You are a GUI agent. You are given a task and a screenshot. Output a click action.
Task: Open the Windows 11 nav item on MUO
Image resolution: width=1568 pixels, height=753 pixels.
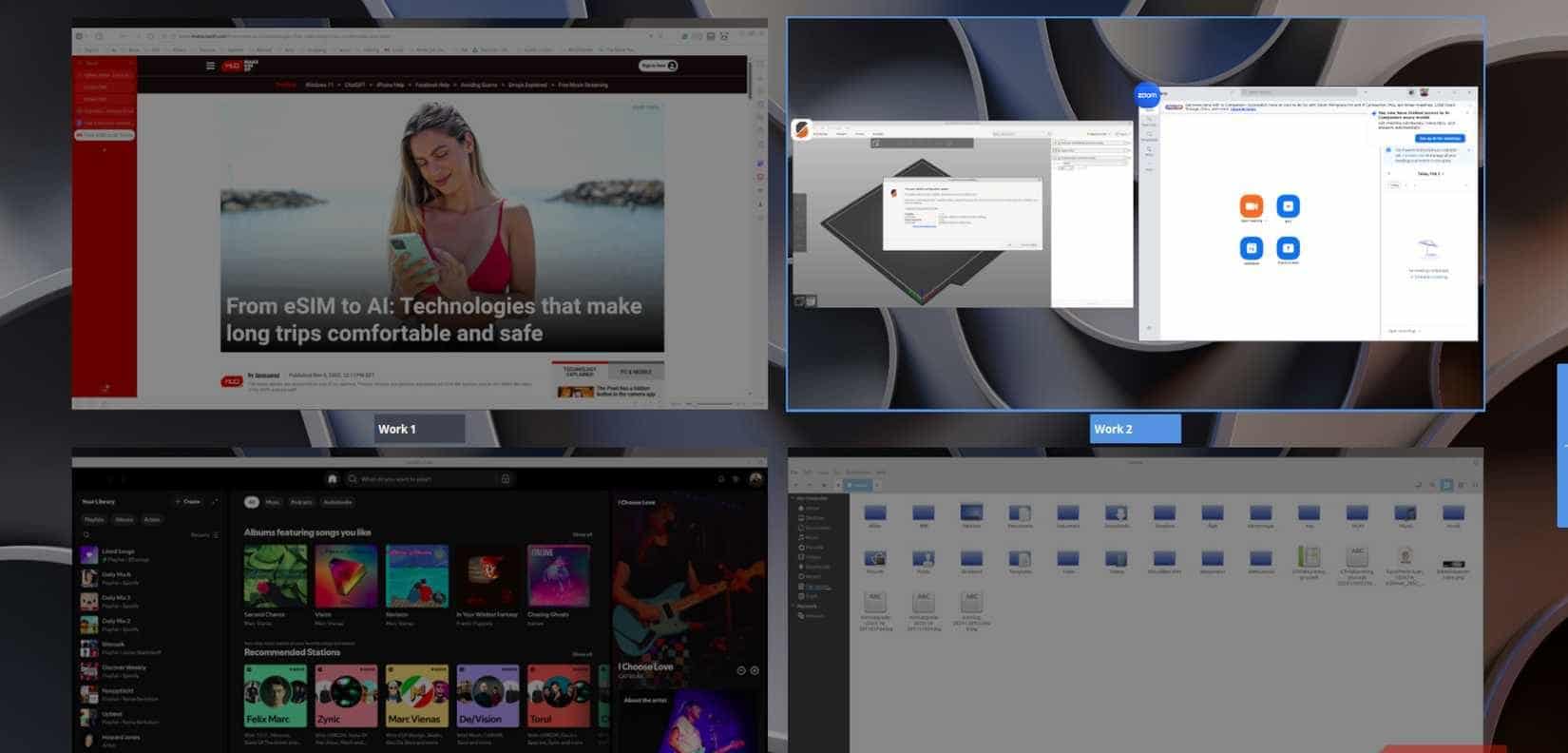coord(319,85)
